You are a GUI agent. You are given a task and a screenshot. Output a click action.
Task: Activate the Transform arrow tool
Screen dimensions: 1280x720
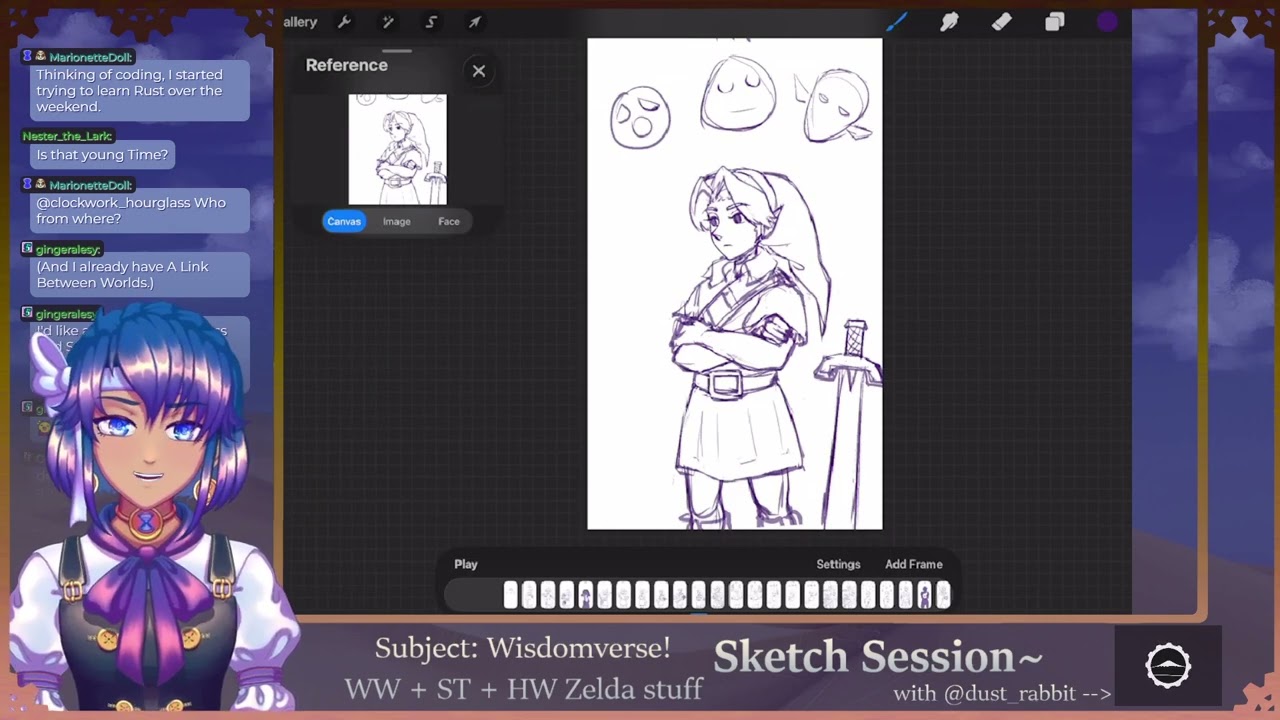tap(475, 22)
